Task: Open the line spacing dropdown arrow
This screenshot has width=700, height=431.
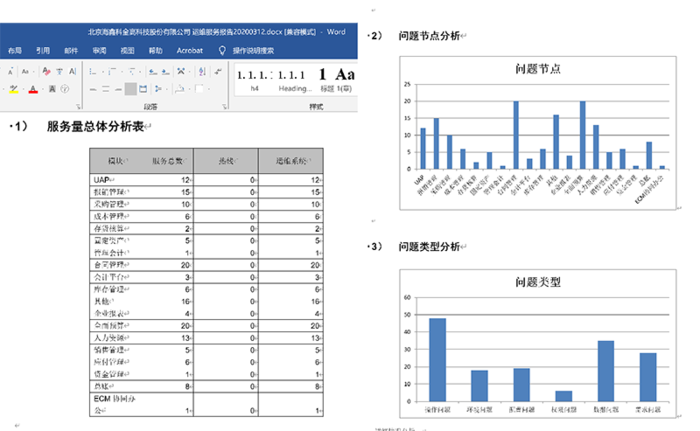Action: click(167, 89)
